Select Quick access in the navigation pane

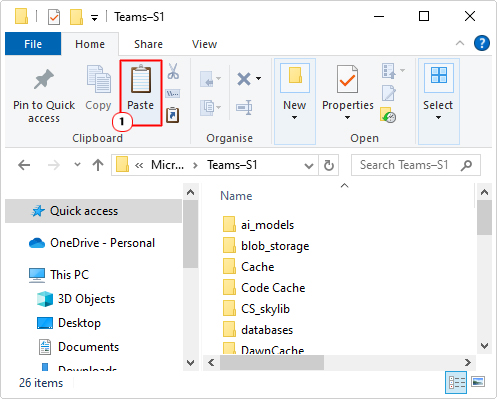93,211
